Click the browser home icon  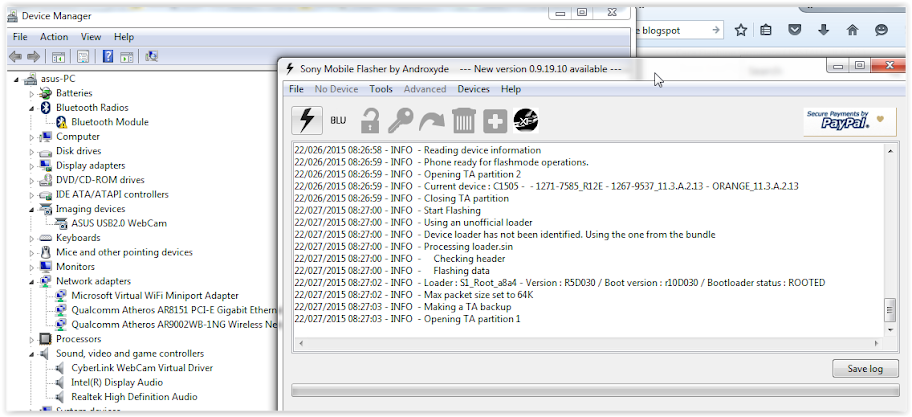[852, 30]
